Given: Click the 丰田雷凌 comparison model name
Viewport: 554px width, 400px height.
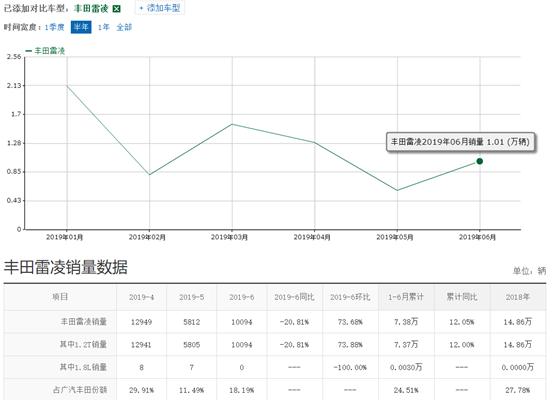Looking at the screenshot, I should 91,8.
